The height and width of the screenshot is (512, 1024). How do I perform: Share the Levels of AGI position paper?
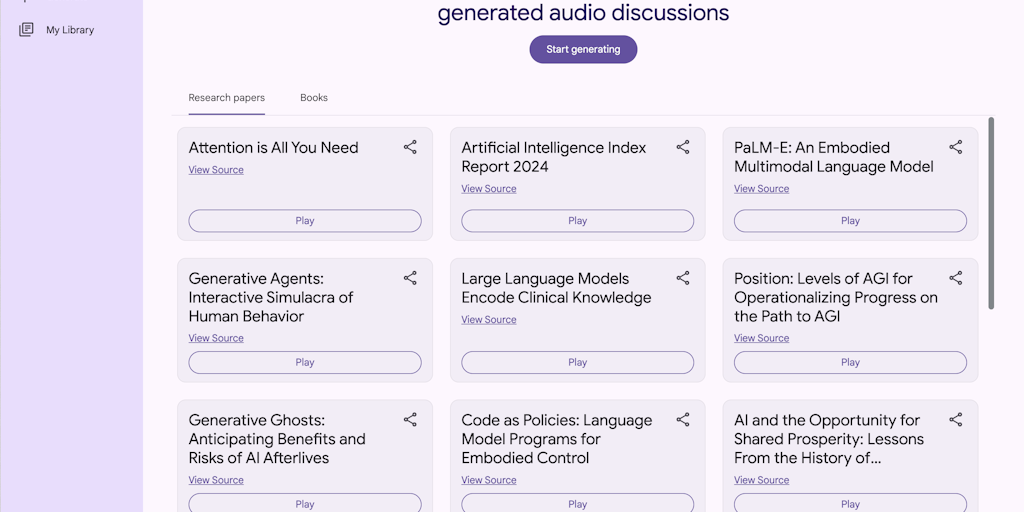(x=955, y=278)
